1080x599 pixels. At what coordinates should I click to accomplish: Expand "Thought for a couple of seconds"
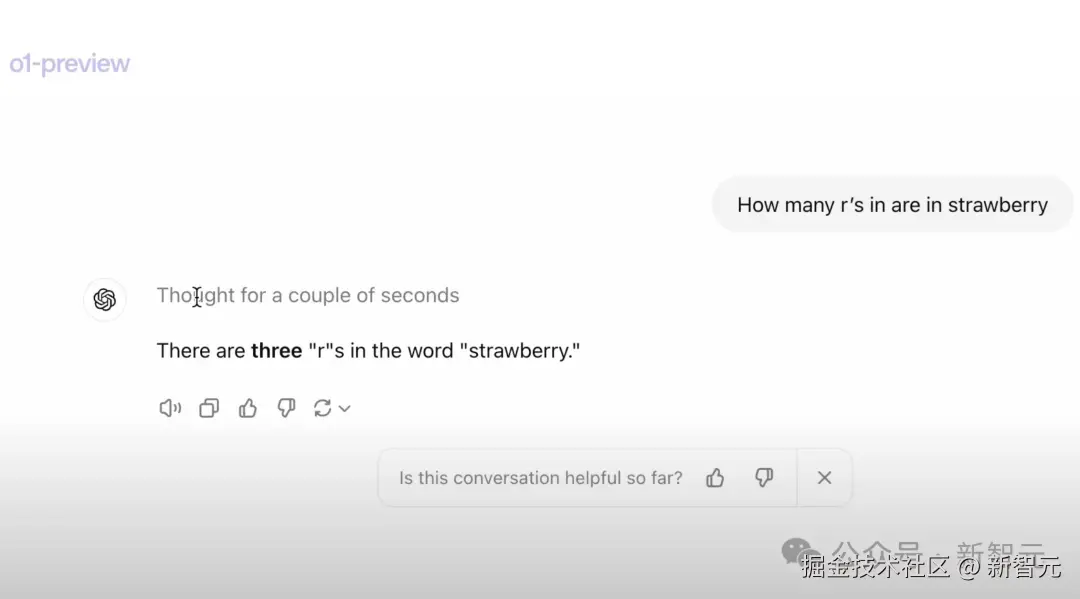tap(308, 296)
